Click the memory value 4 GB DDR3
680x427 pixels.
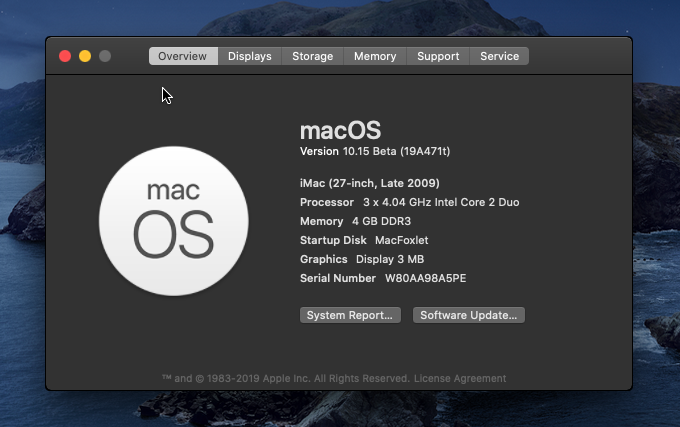pos(381,222)
